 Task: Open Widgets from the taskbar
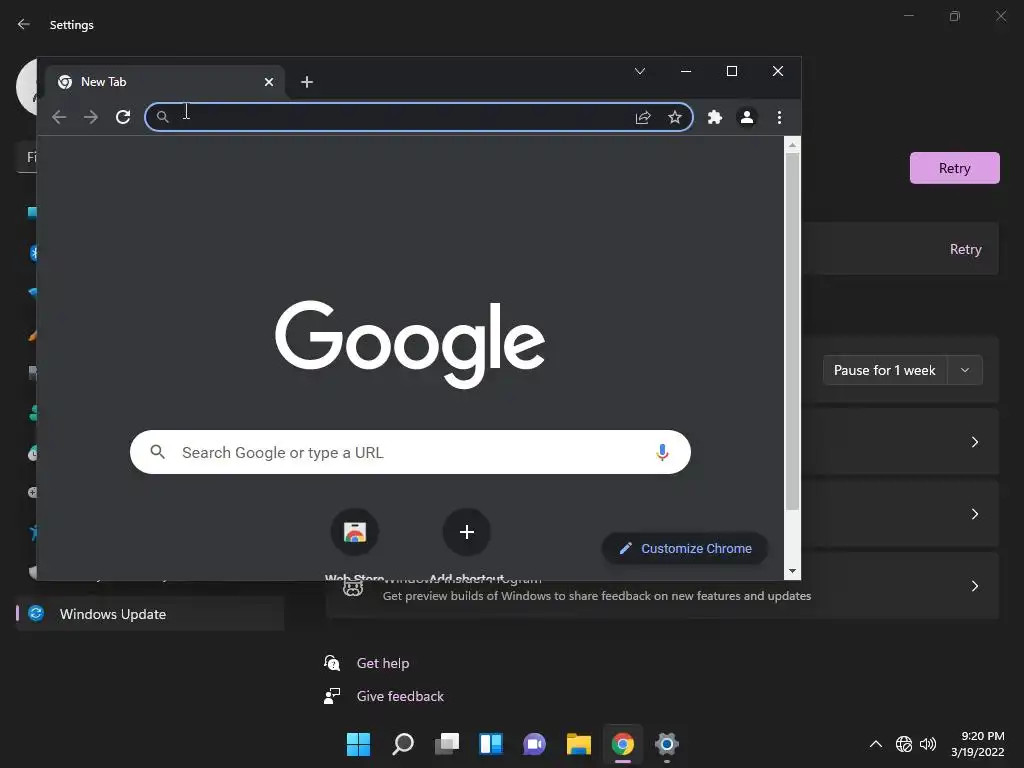click(x=490, y=744)
